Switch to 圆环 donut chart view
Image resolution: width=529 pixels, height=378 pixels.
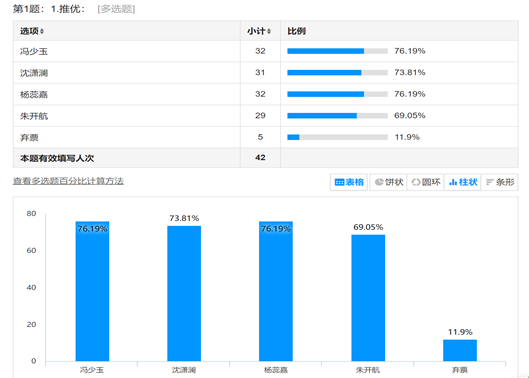coord(426,182)
